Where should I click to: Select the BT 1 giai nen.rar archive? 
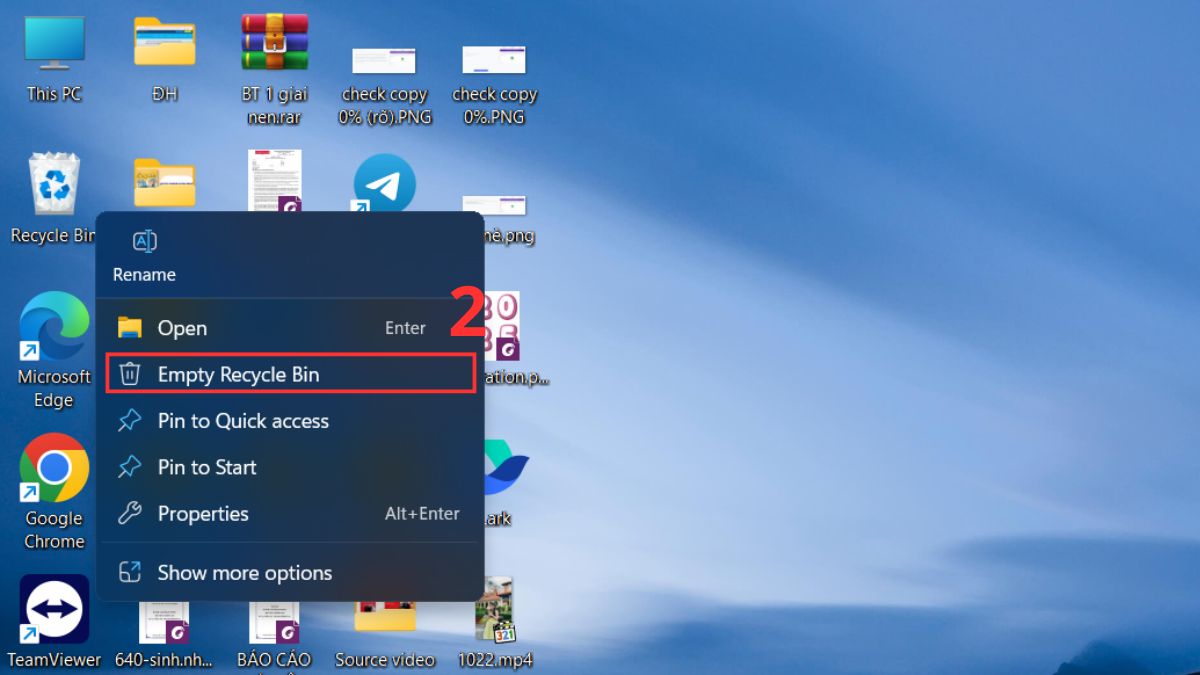pyautogui.click(x=274, y=45)
